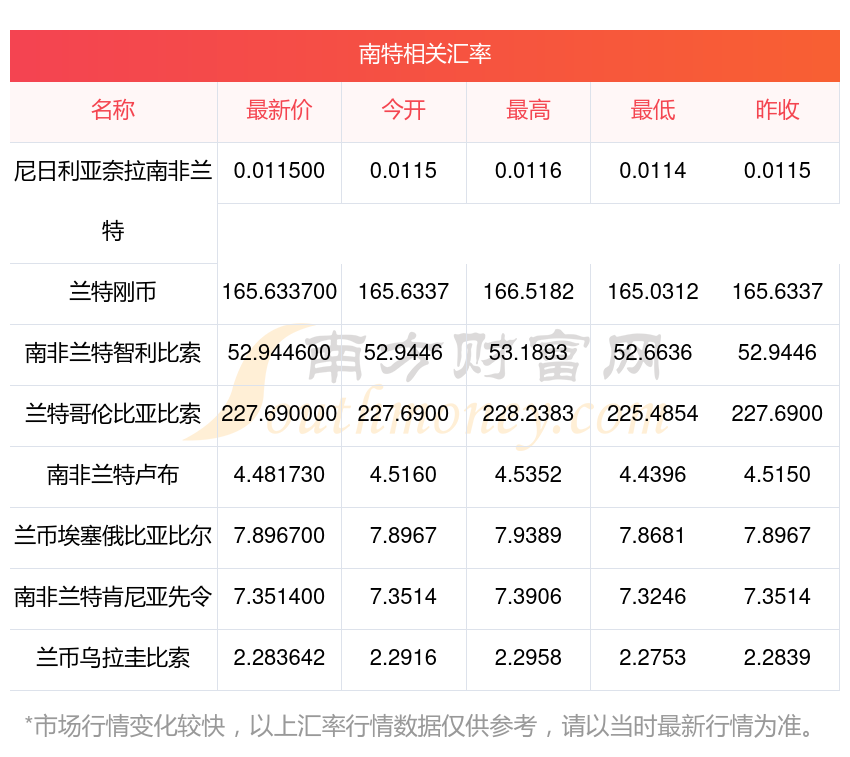Click latest price 0.011500

tap(279, 171)
